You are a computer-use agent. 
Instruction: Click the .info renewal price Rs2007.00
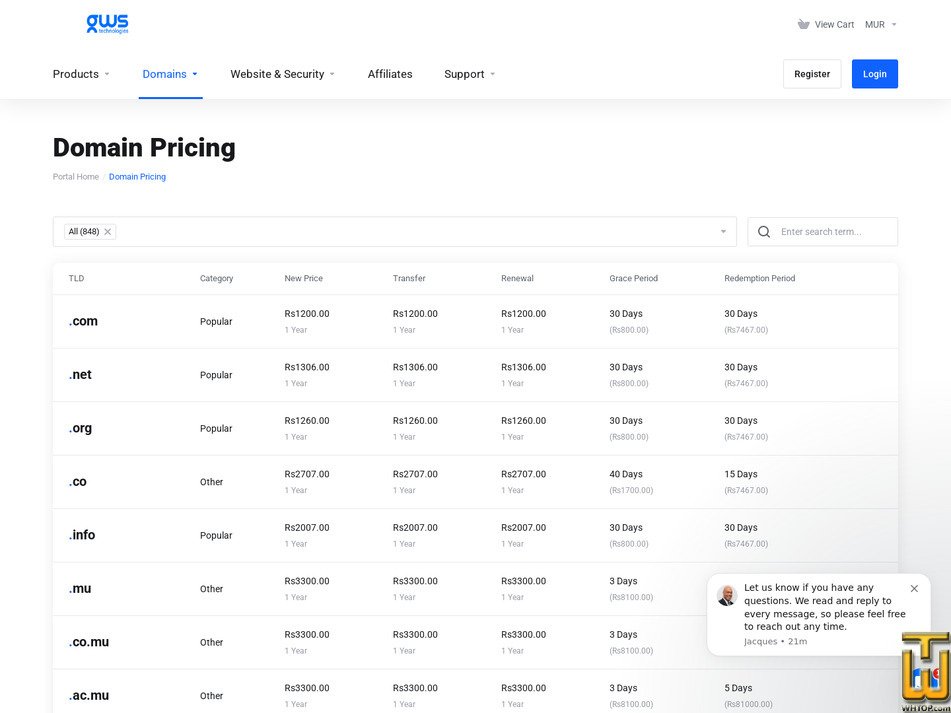[x=523, y=527]
